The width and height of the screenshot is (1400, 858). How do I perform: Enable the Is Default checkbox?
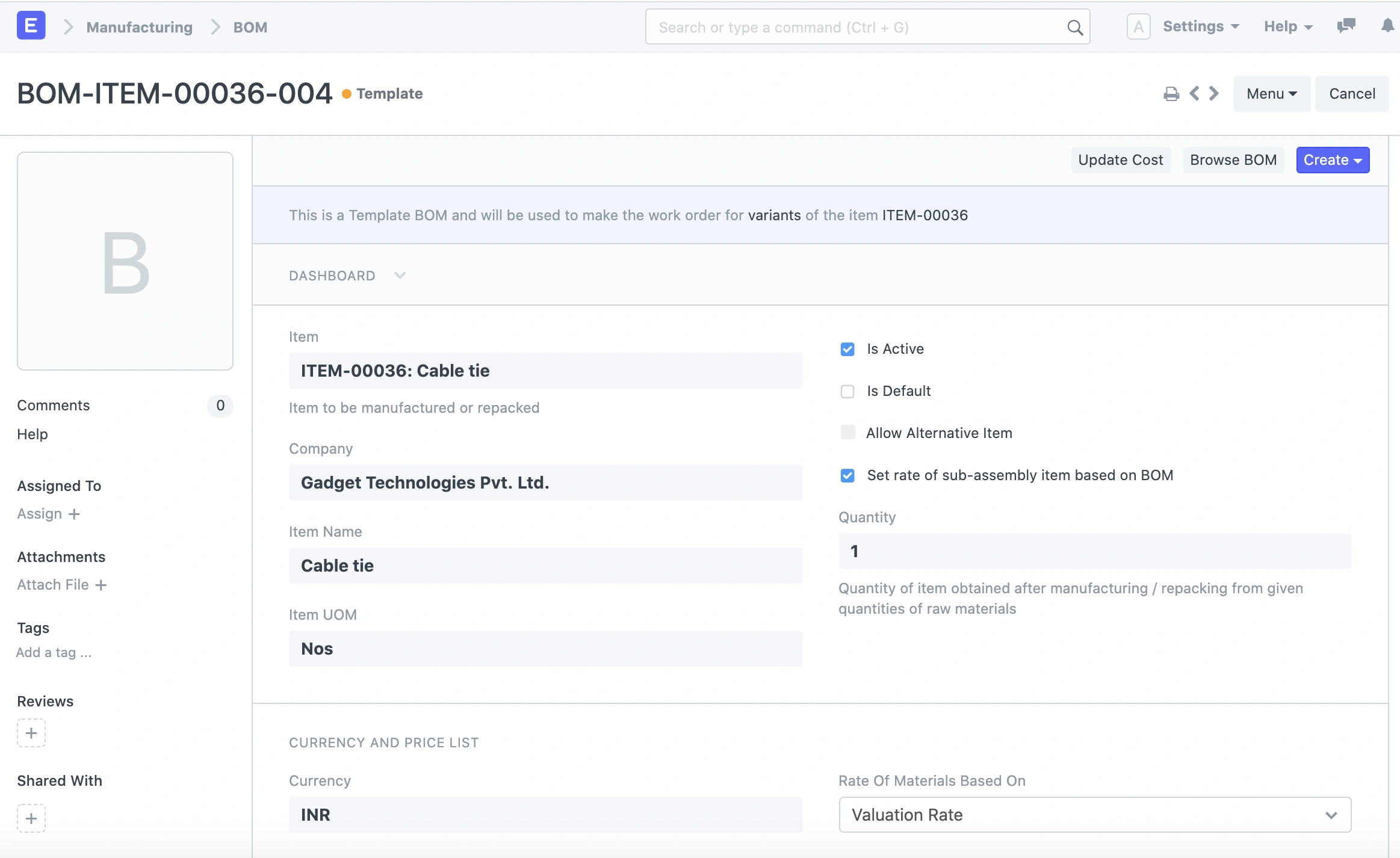pos(847,392)
